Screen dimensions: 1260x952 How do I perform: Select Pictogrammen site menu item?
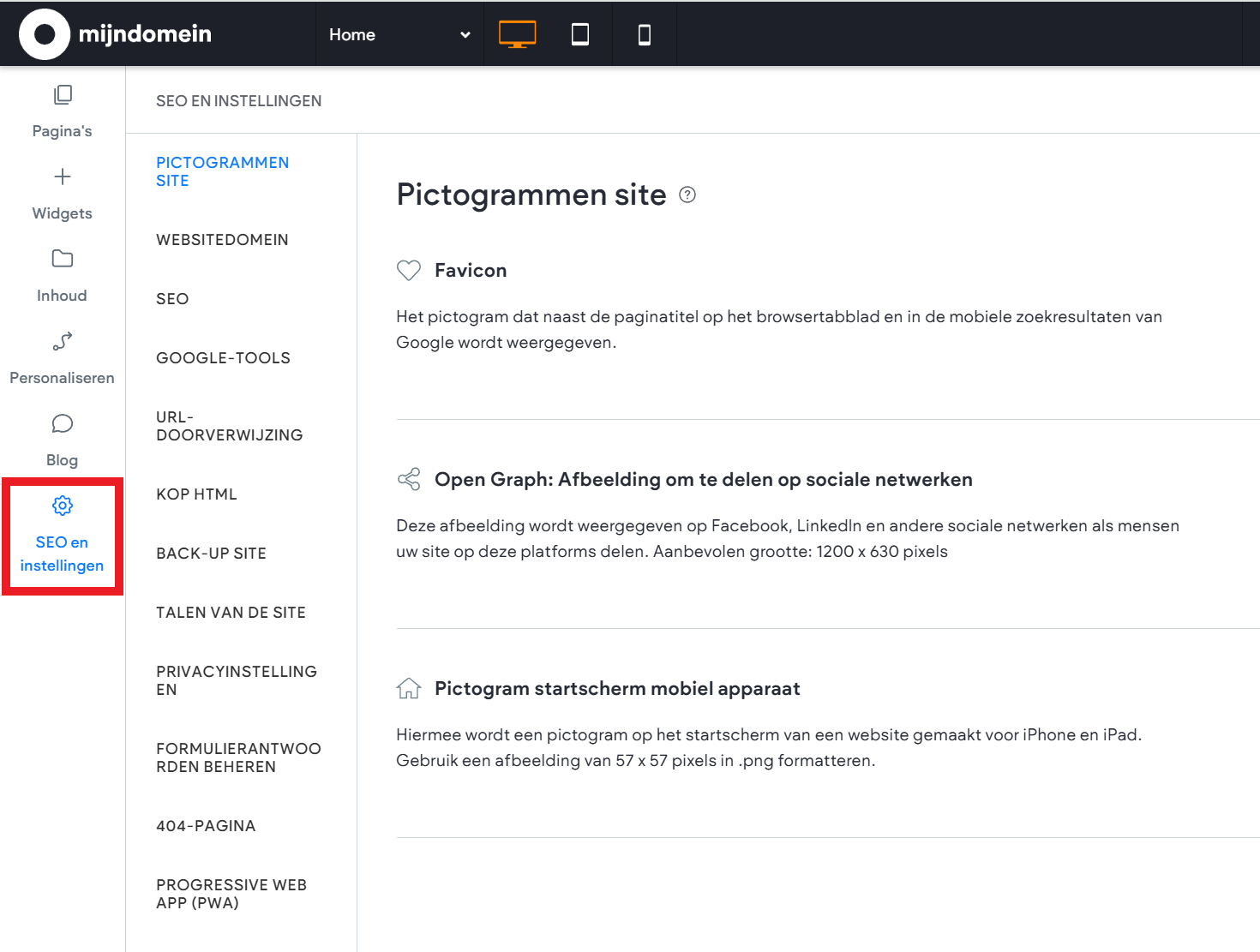coord(223,171)
